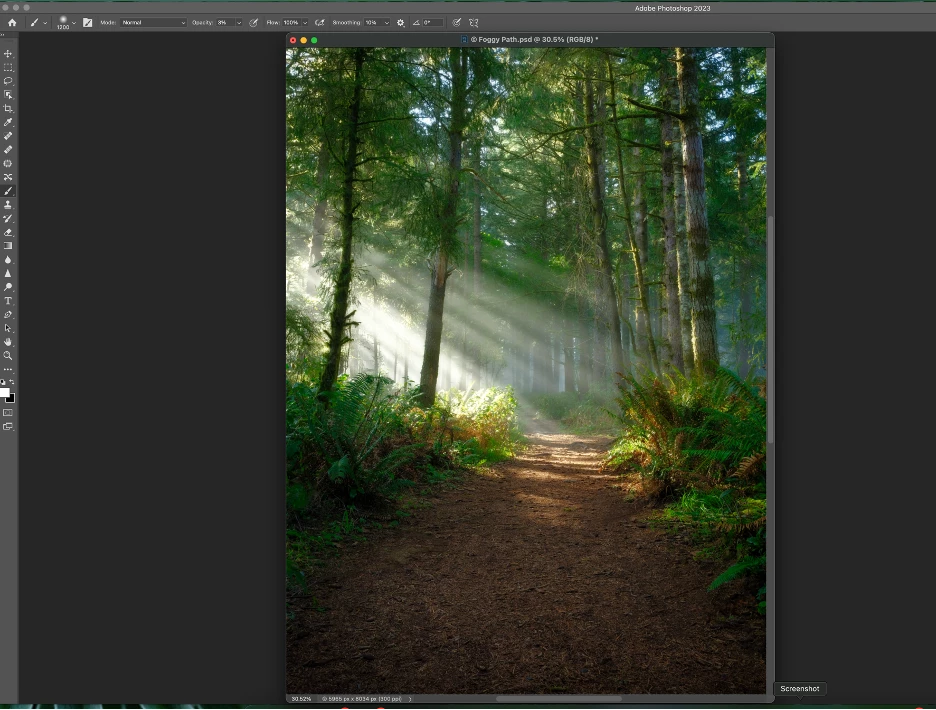Screen dimensions: 936x710
Task: Open the status bar info arrow
Action: coord(410,699)
